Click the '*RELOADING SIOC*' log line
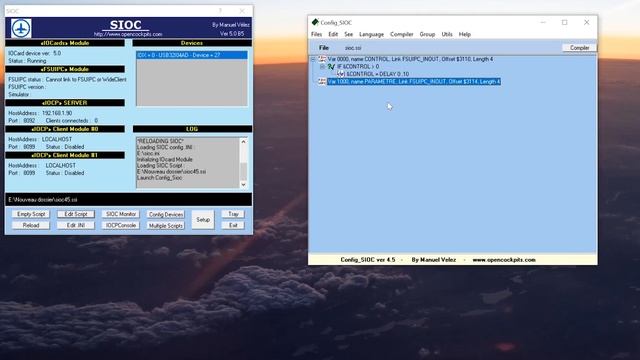This screenshot has height=360, width=640. 160,141
